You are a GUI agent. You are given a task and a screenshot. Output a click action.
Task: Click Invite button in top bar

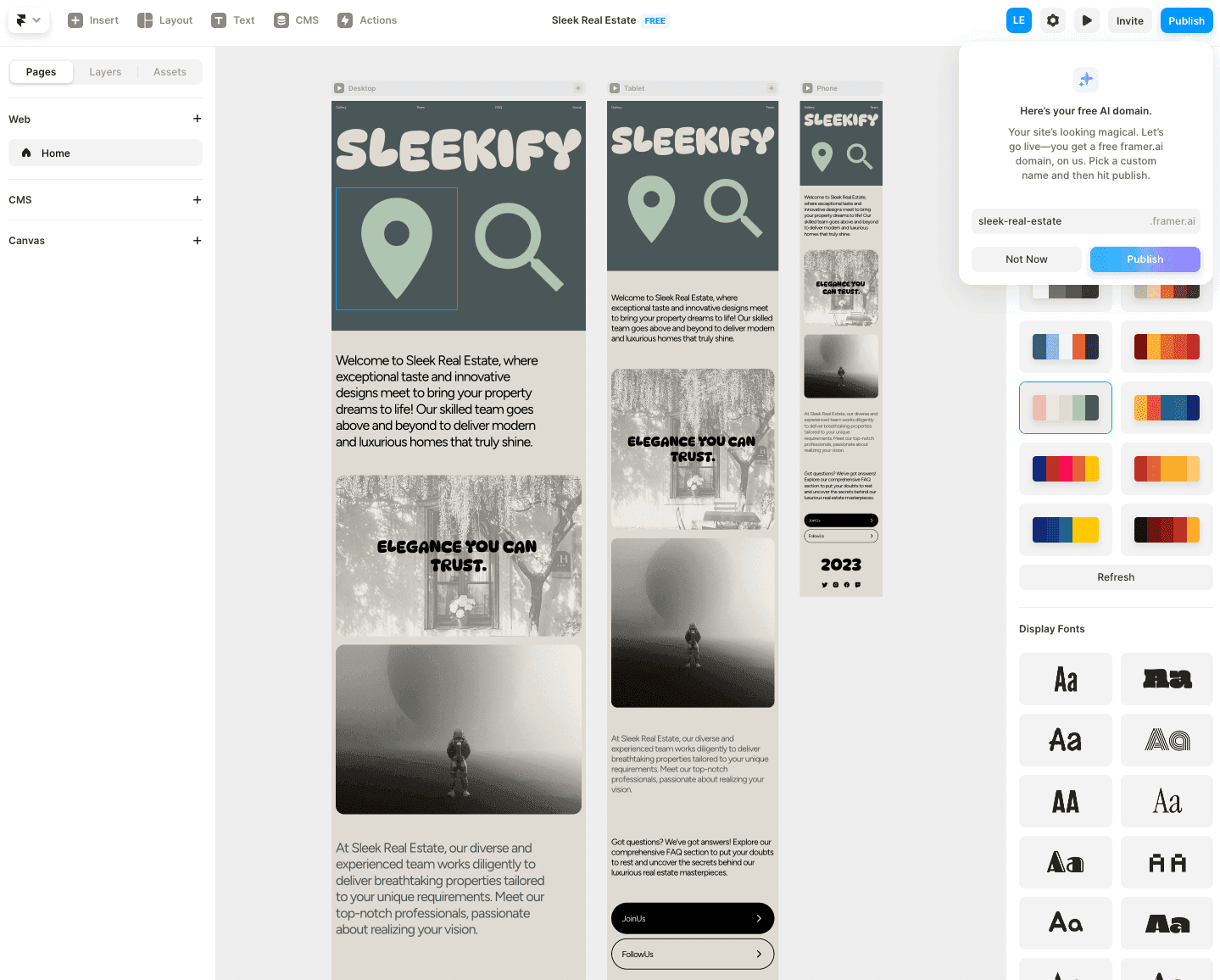coord(1129,20)
